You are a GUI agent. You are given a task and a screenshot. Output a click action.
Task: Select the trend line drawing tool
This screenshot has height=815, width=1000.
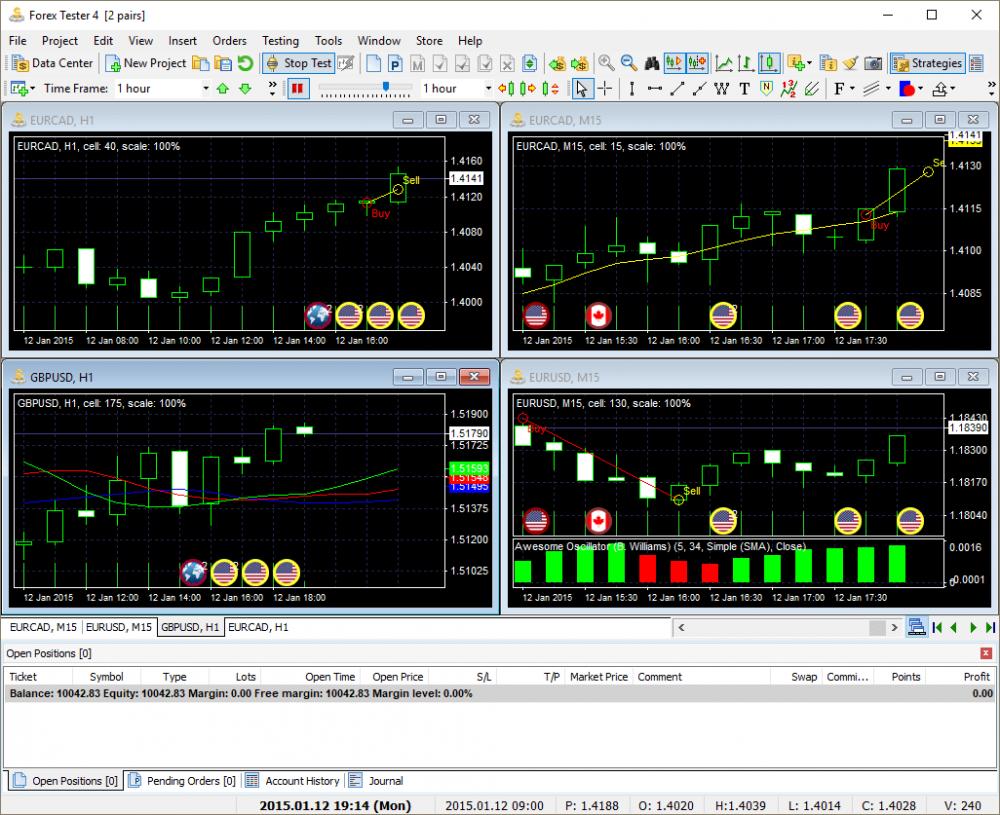[675, 89]
